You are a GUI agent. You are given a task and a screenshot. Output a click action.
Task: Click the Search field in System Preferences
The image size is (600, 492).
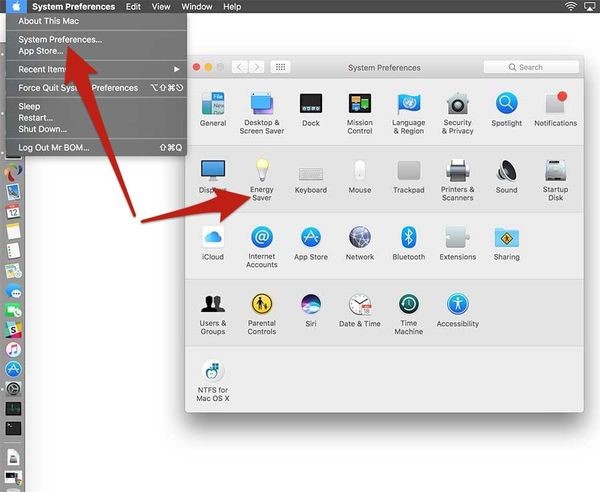tap(531, 67)
